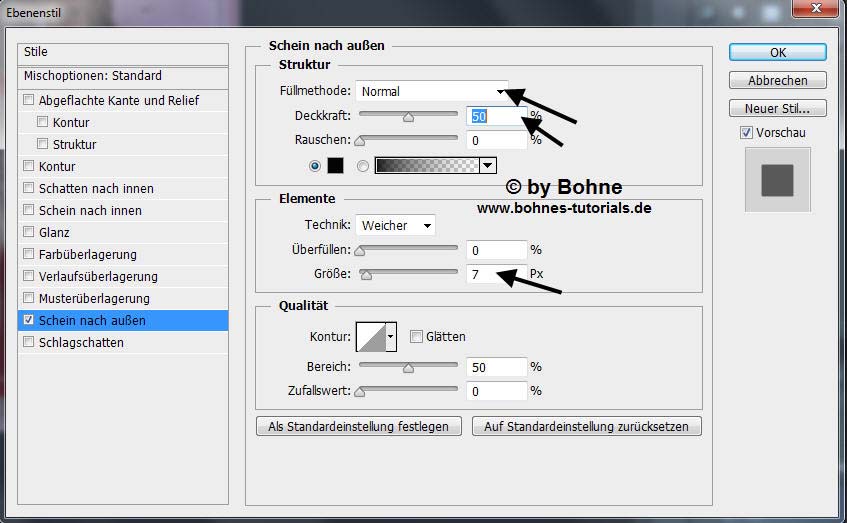847x523 pixels.
Task: Enable the Schlagschatten checkbox
Action: tap(29, 343)
